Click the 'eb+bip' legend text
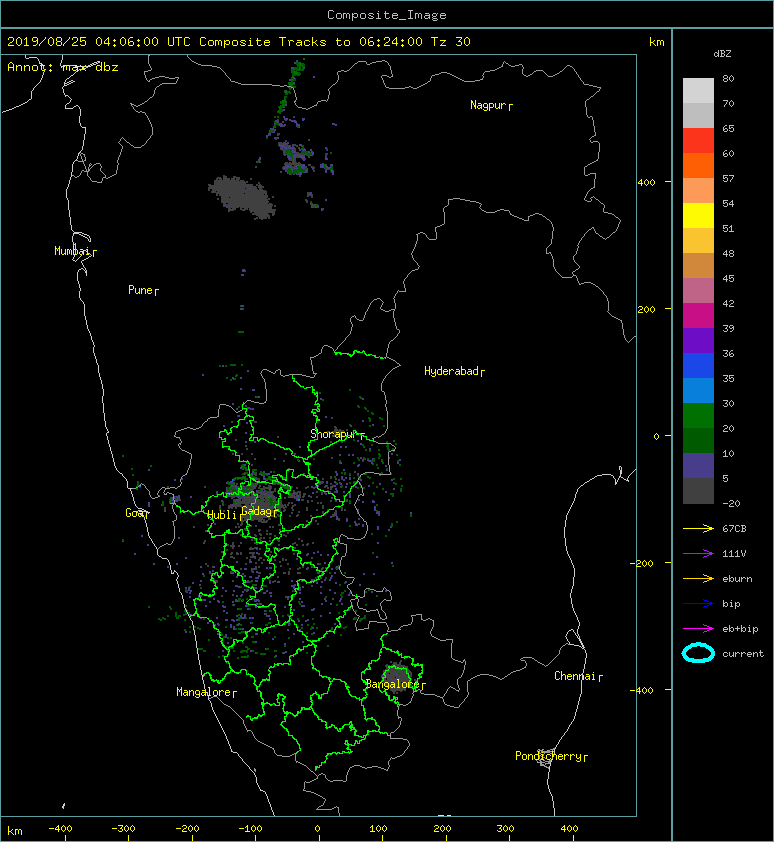 click(740, 629)
